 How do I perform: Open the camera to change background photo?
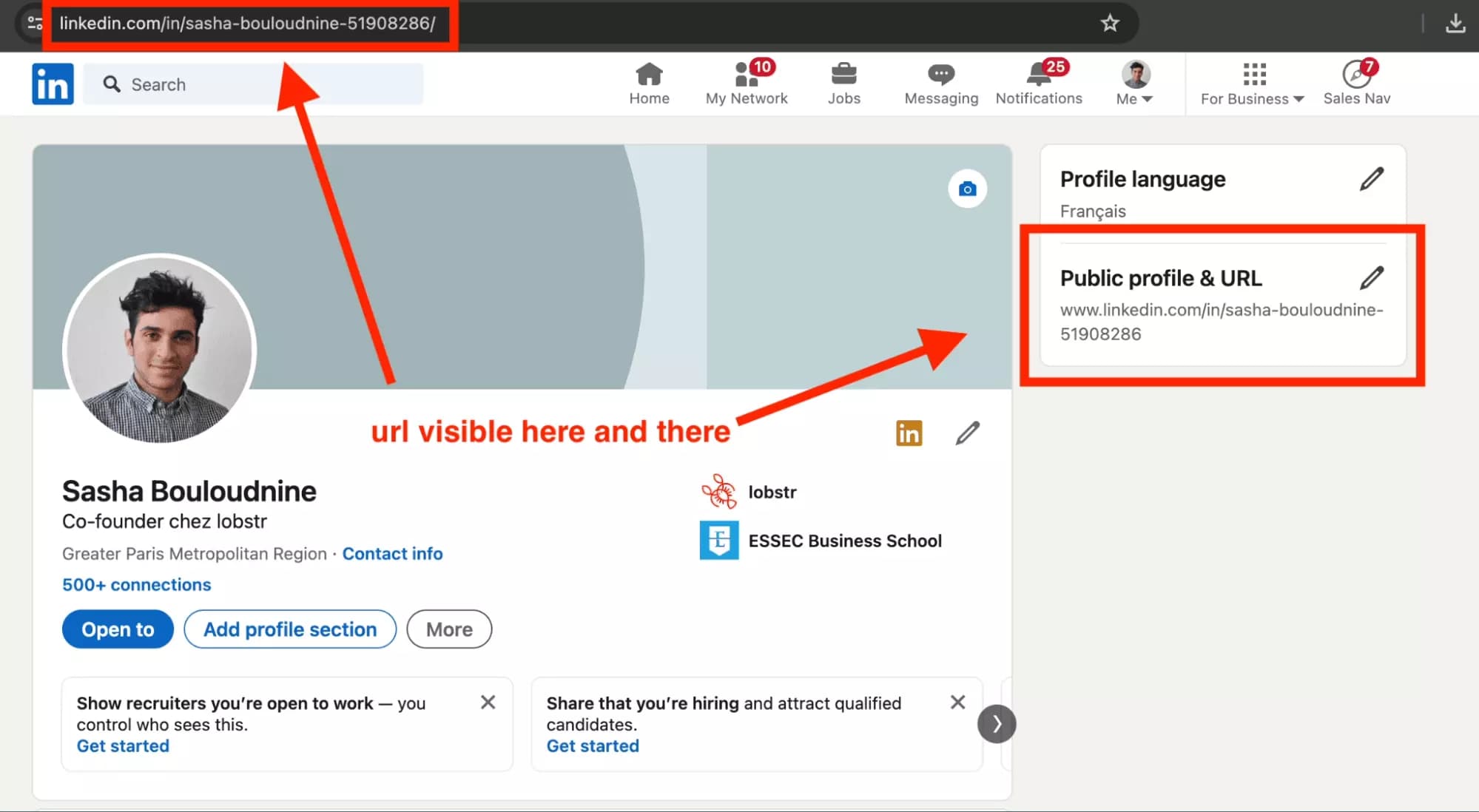click(x=967, y=189)
